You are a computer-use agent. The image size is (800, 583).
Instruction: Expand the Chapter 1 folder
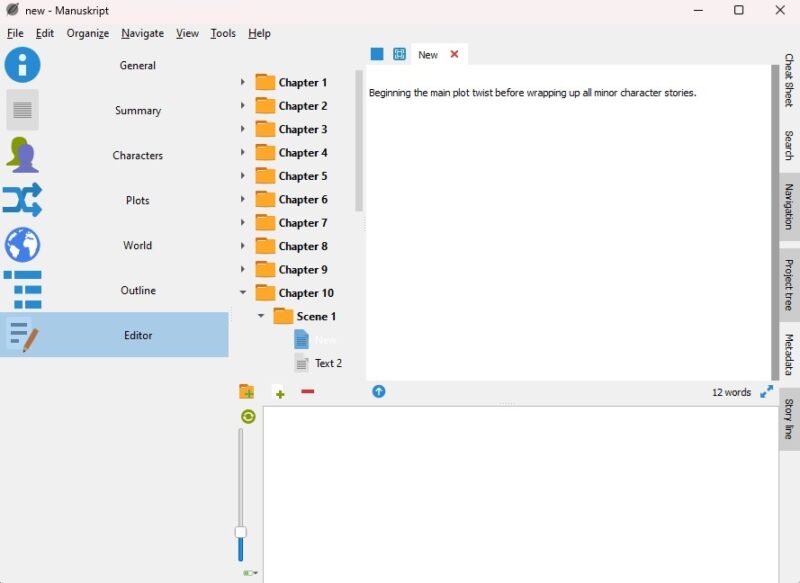tap(241, 82)
